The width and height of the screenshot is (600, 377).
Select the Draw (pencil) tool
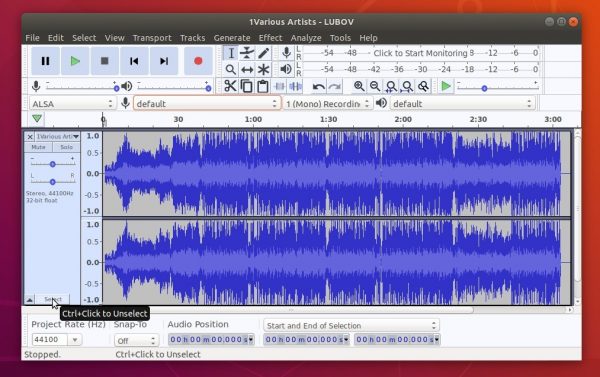pyautogui.click(x=263, y=53)
